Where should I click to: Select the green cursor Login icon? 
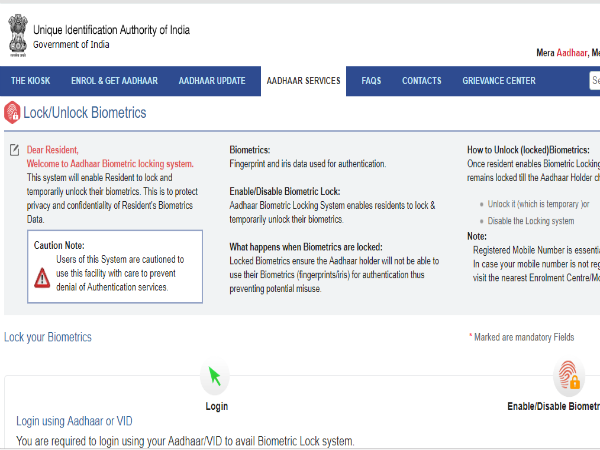216,378
